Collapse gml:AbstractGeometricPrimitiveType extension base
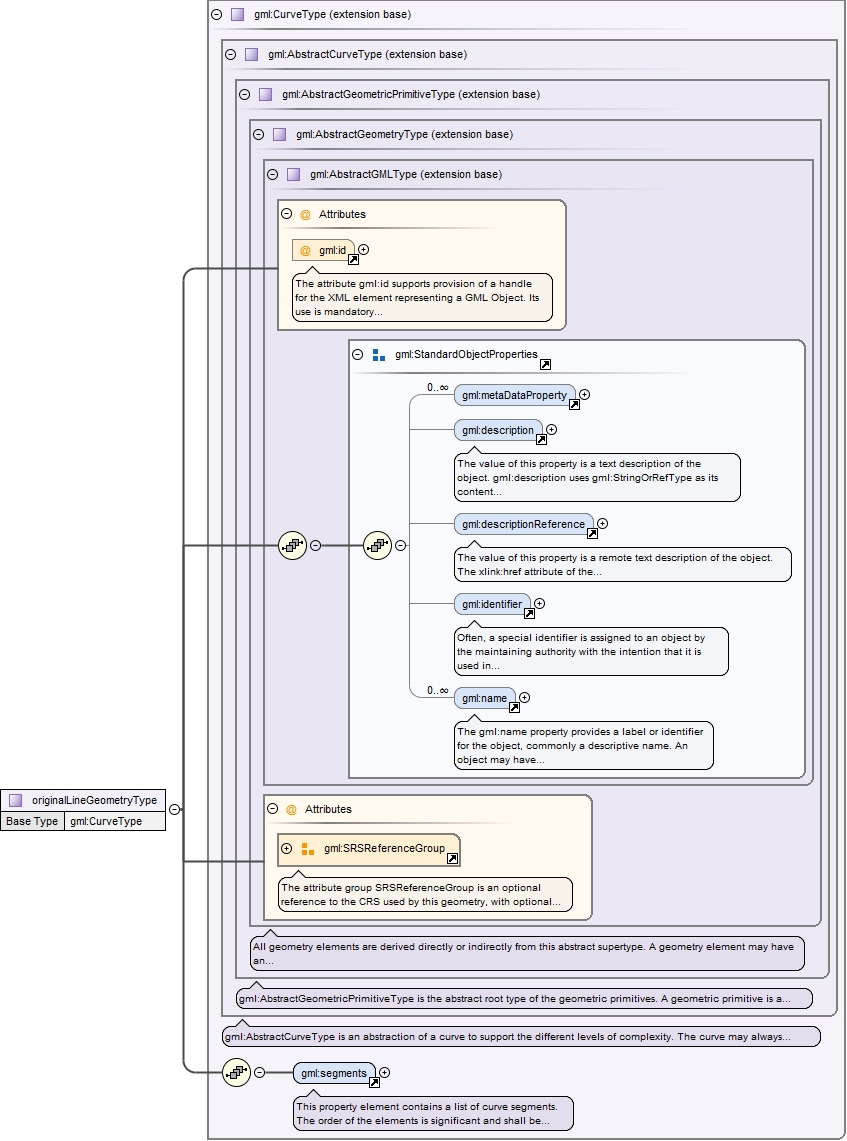Screen dimensions: 847x1141 coord(244,94)
